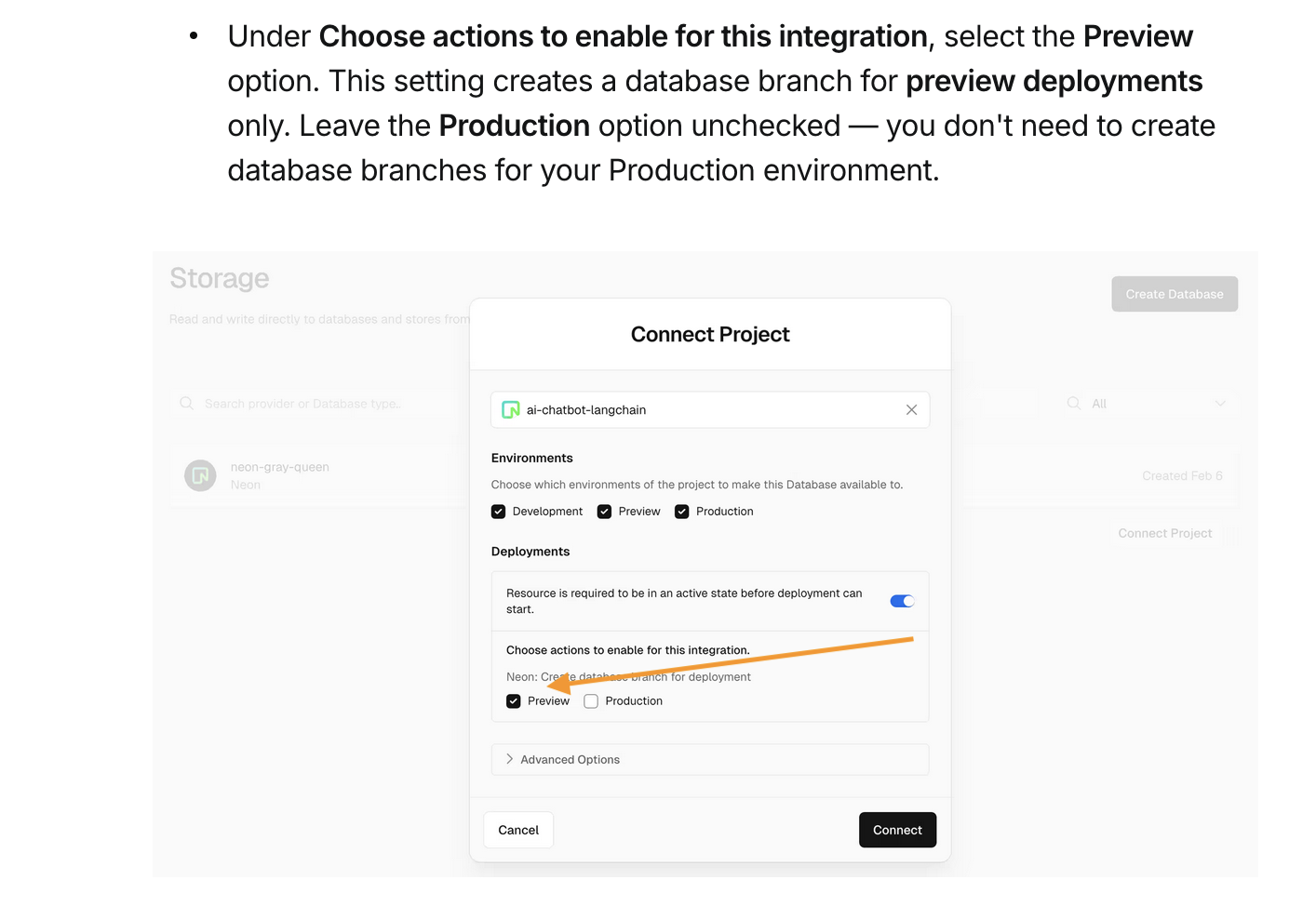Click the Neon logo beside ai-chatbot-langchain

pos(510,410)
